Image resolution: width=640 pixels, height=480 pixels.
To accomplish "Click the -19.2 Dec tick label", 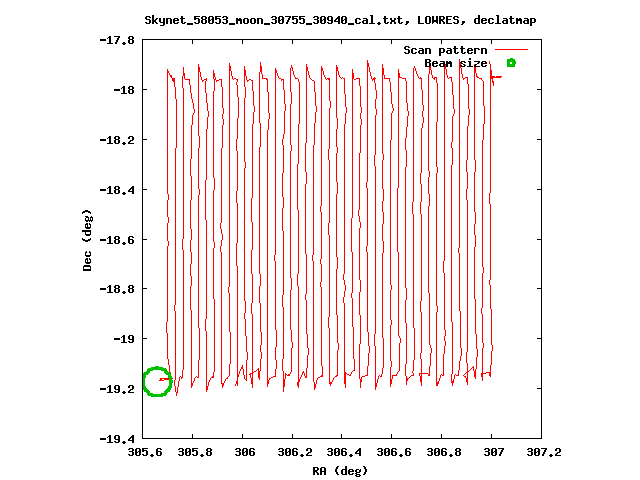I will pos(117,389).
